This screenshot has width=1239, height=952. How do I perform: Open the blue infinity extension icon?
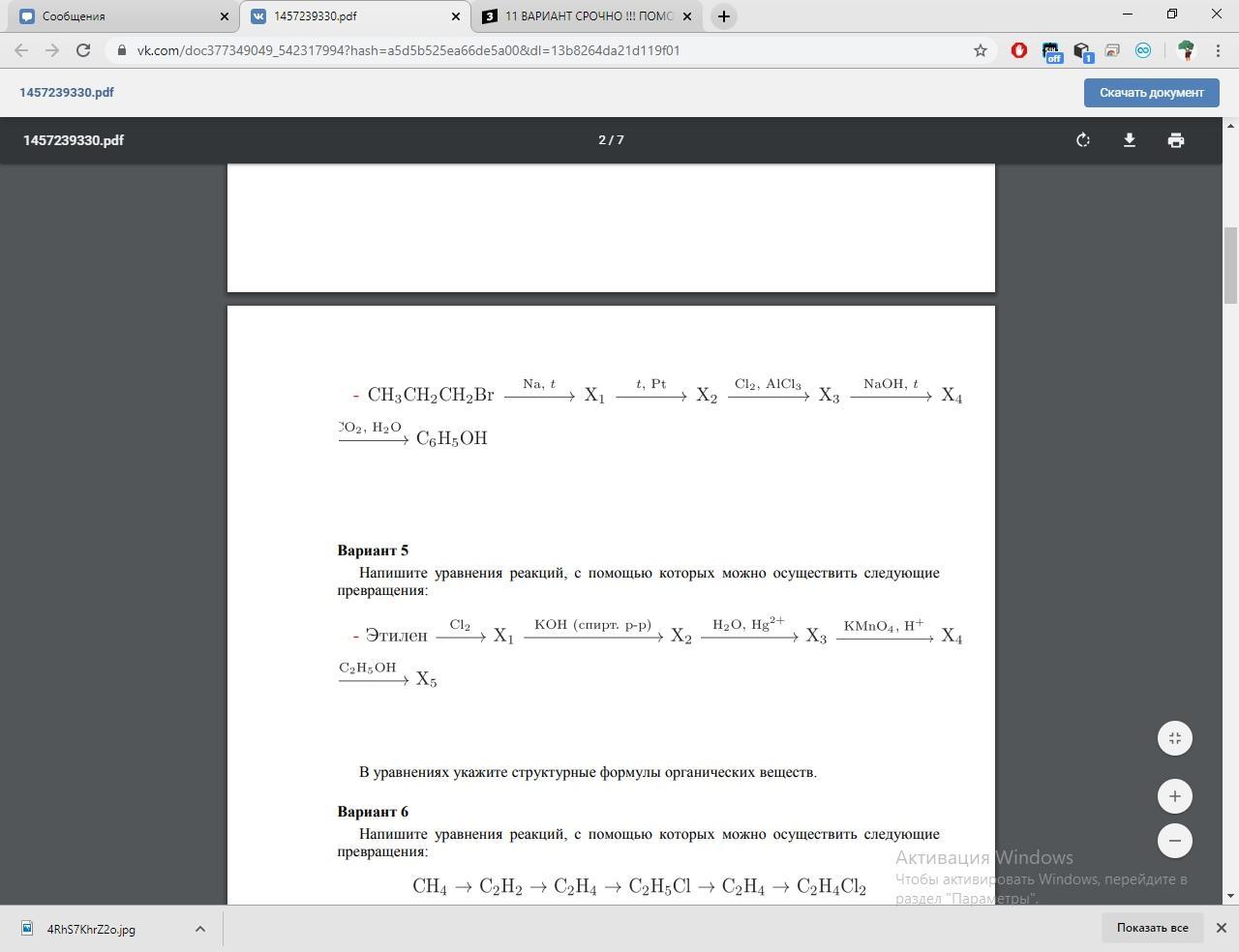(1143, 50)
